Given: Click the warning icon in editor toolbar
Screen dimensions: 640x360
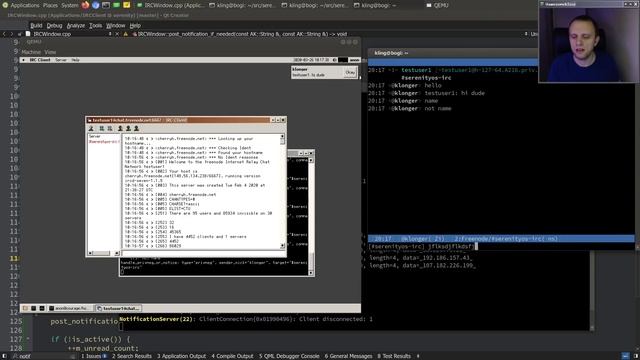Looking at the screenshot, I should pos(126,34).
